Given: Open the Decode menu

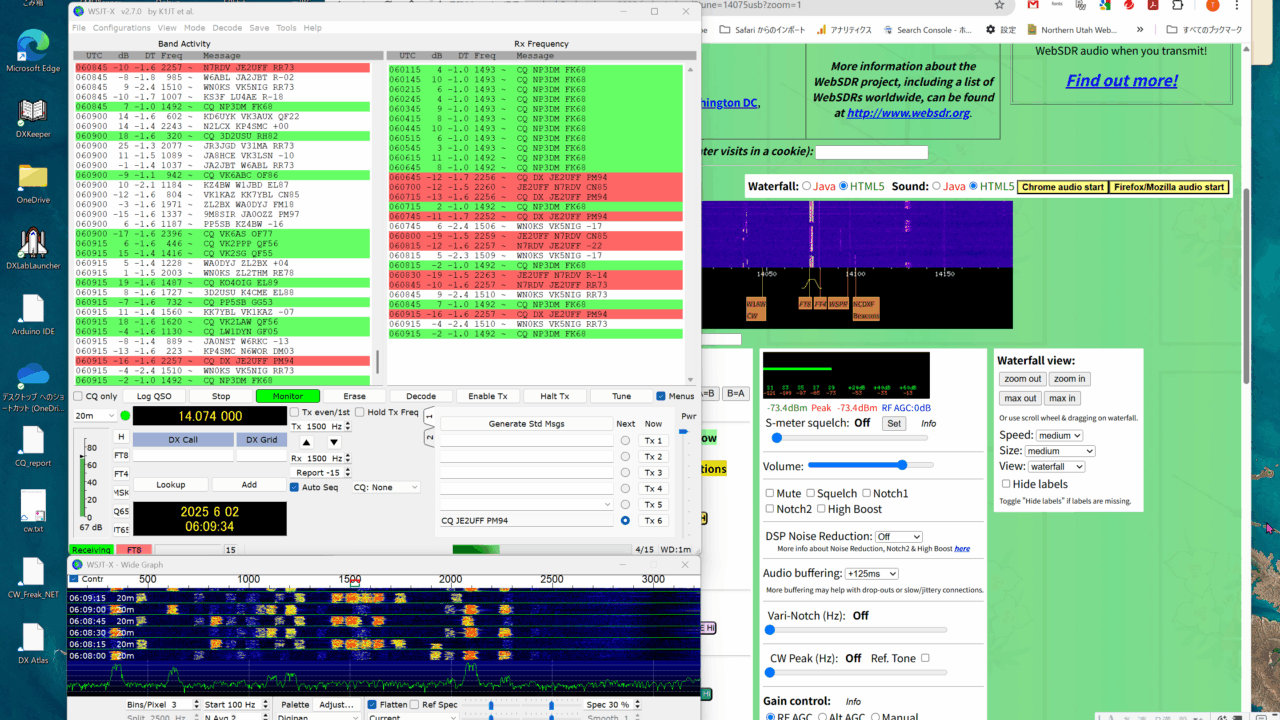Looking at the screenshot, I should [227, 28].
